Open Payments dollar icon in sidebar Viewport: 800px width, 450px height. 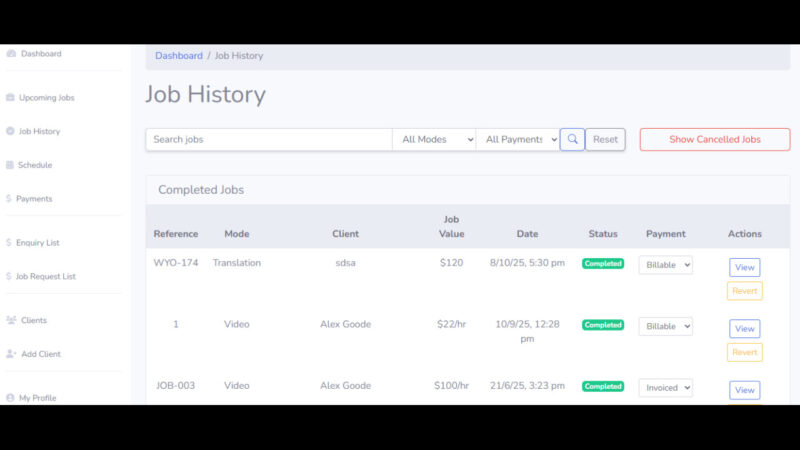pyautogui.click(x=9, y=199)
